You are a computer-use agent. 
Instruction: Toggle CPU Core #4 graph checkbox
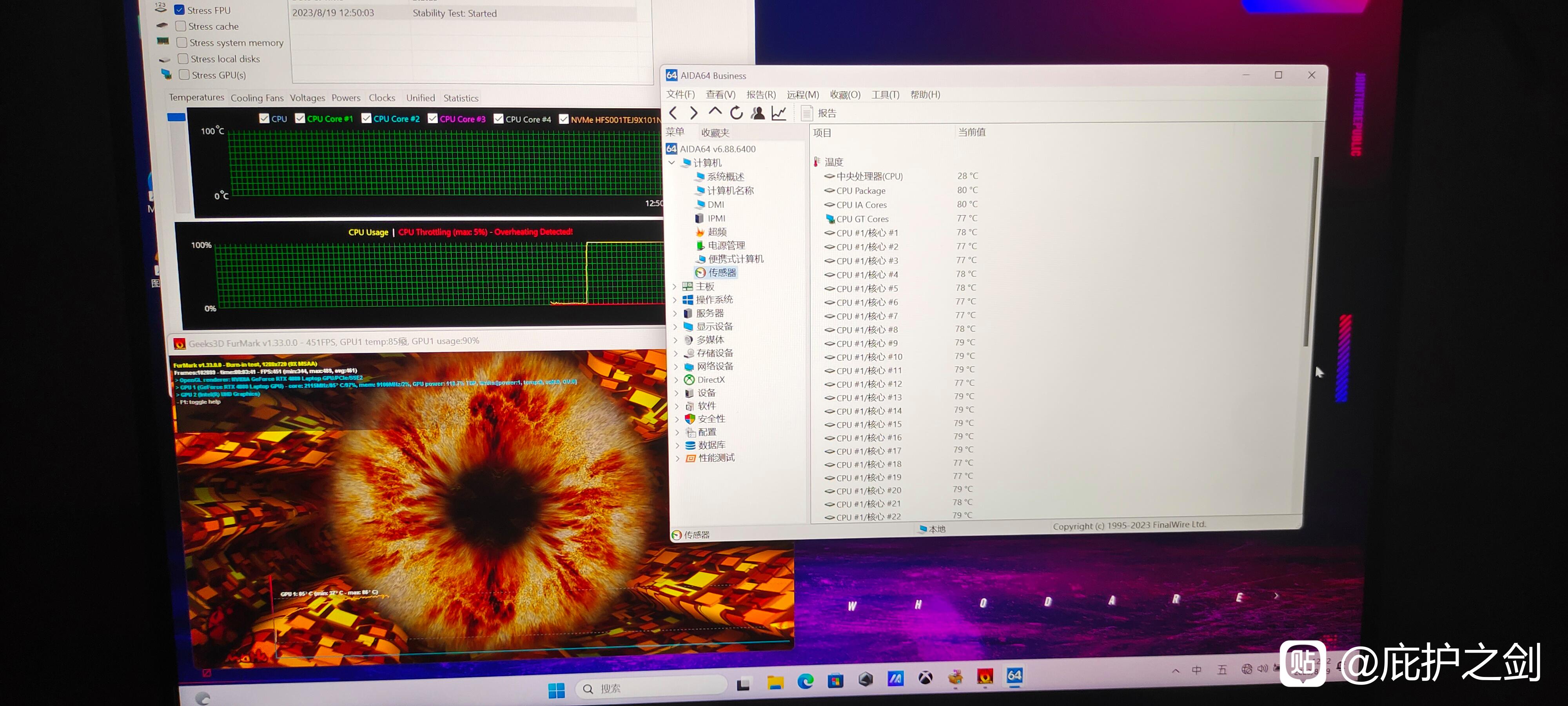499,119
